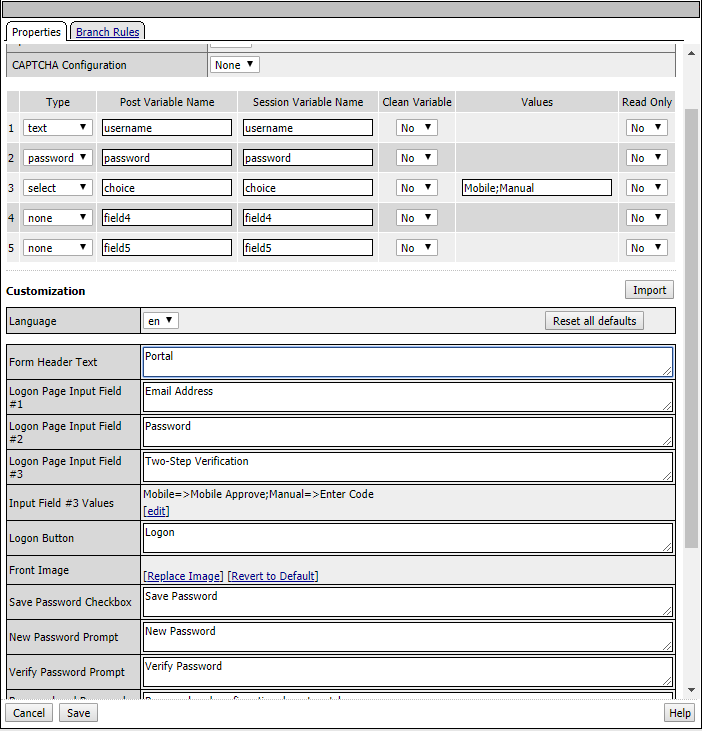Open Read Only dropdown for password row
This screenshot has height=731, width=702.
pyautogui.click(x=647, y=158)
